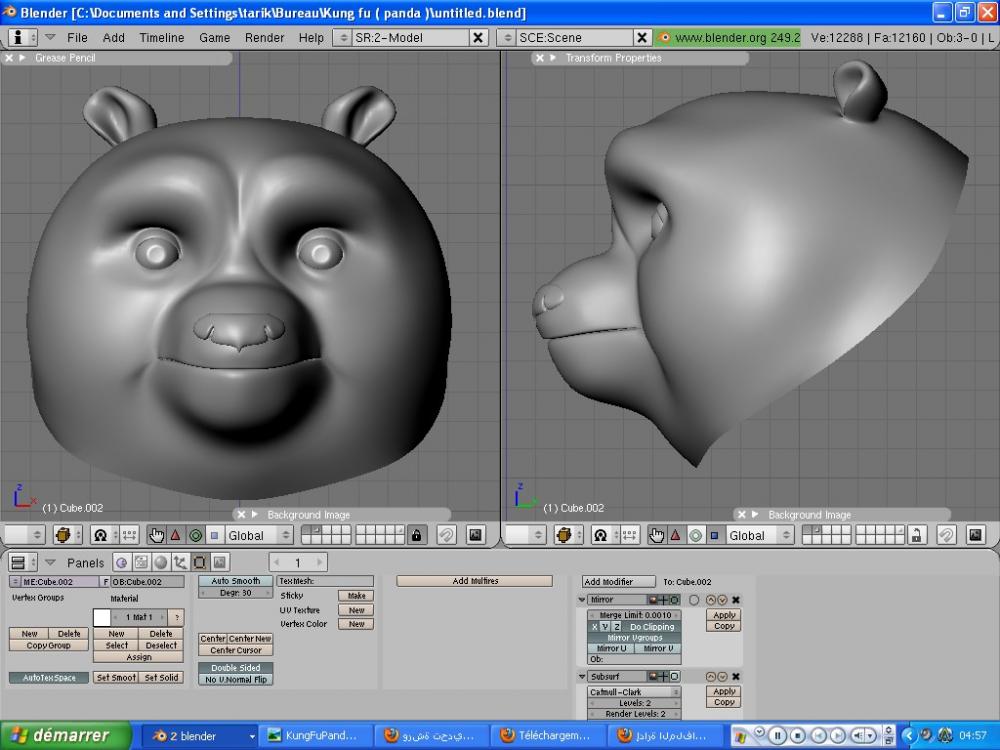The image size is (1000, 750).
Task: Toggle the hand manipulator button in right viewport
Action: [x=656, y=534]
